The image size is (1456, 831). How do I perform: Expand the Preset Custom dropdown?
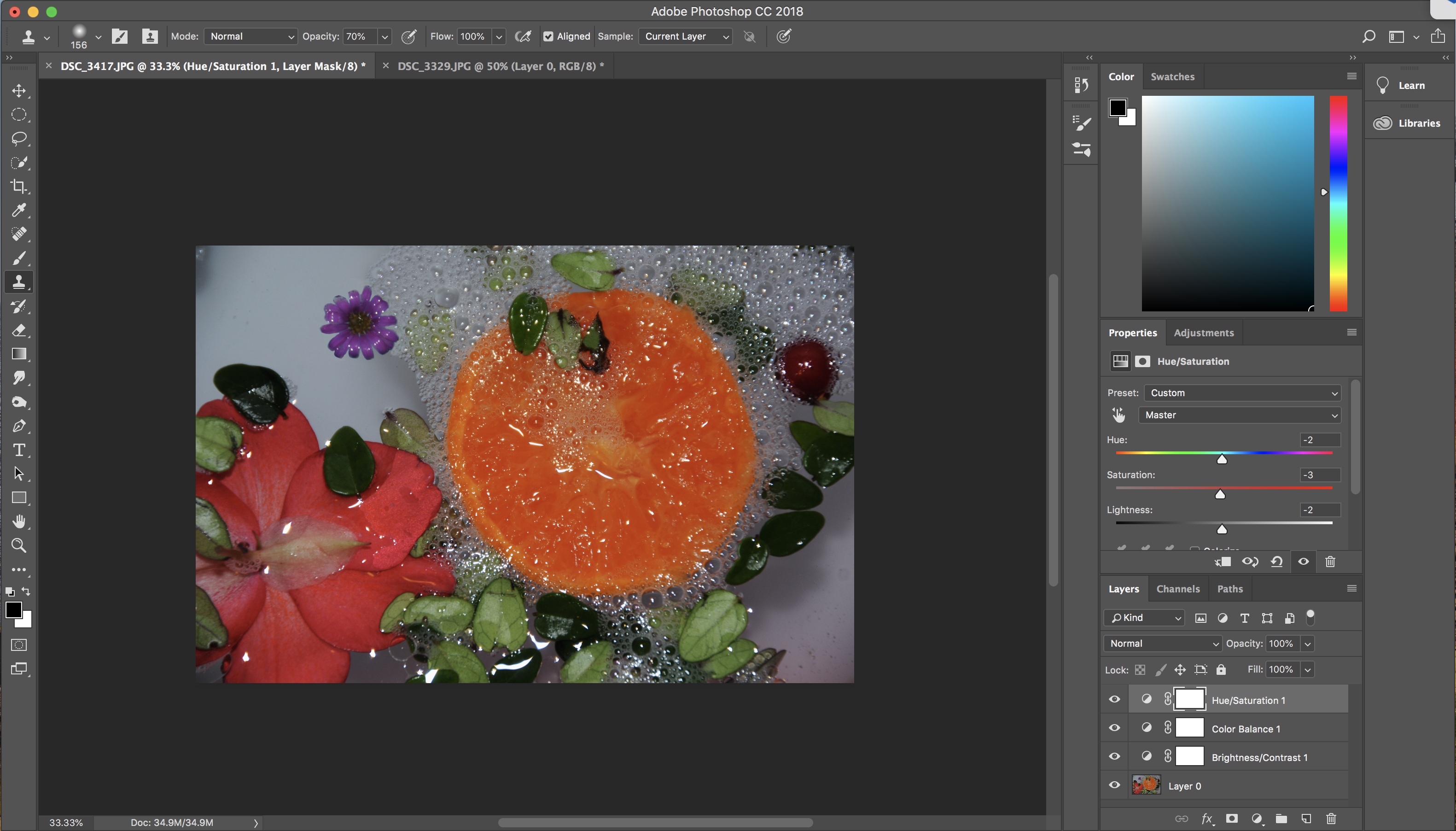coord(1242,392)
